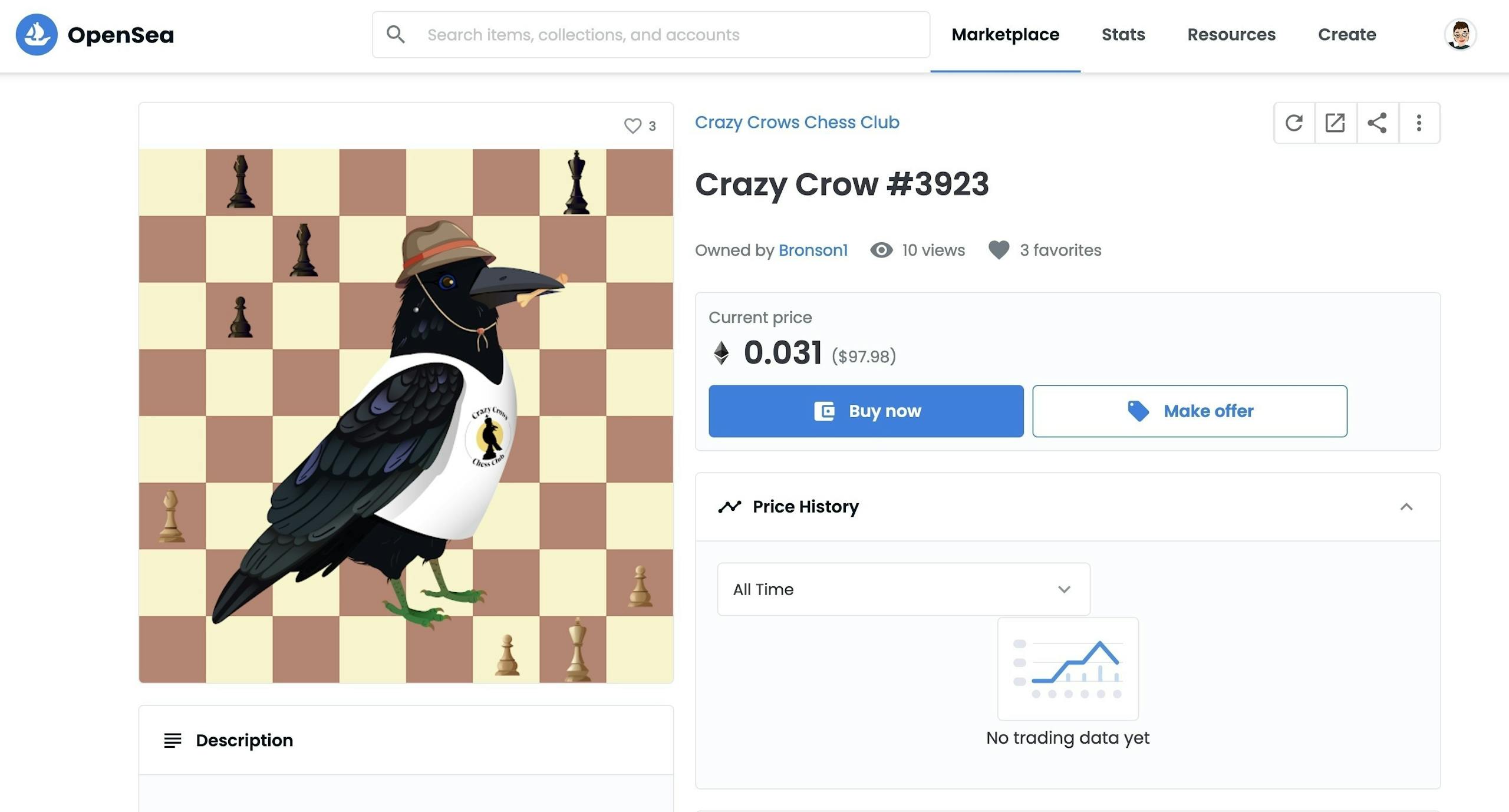Click the OpenSea ship logo icon
1509x812 pixels.
[x=37, y=35]
